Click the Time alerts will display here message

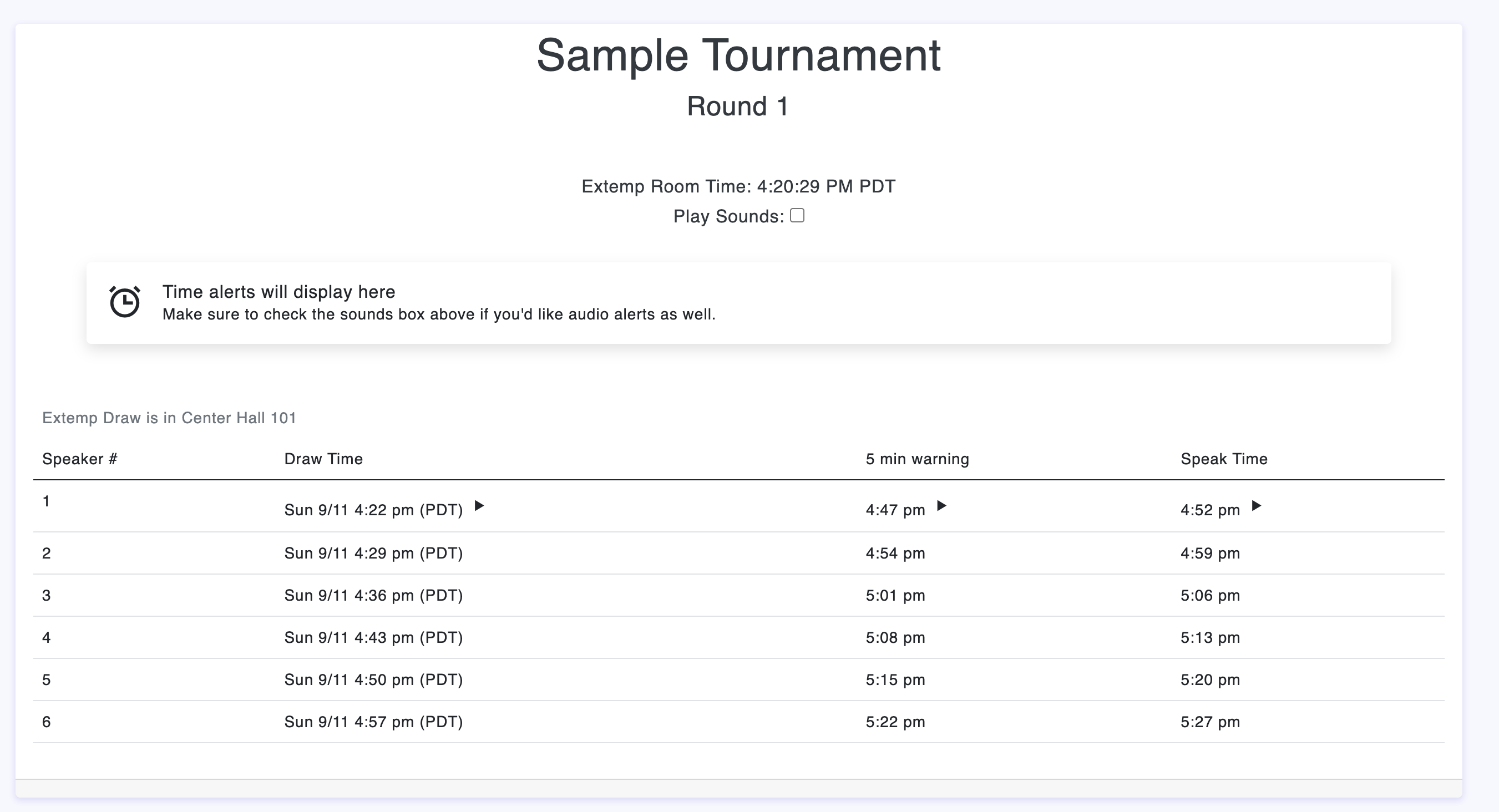[x=278, y=291]
